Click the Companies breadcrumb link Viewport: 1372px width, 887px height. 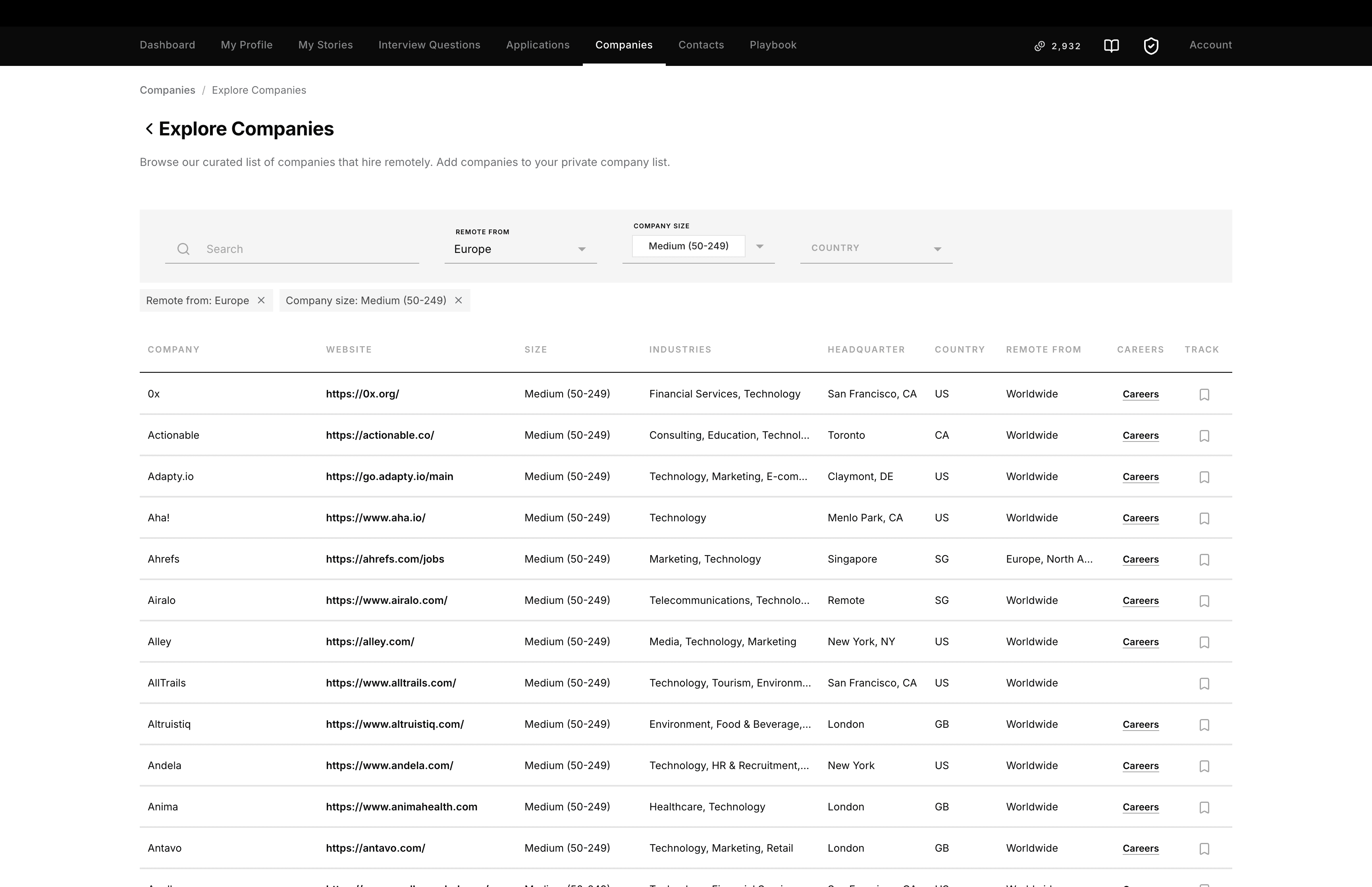tap(168, 90)
